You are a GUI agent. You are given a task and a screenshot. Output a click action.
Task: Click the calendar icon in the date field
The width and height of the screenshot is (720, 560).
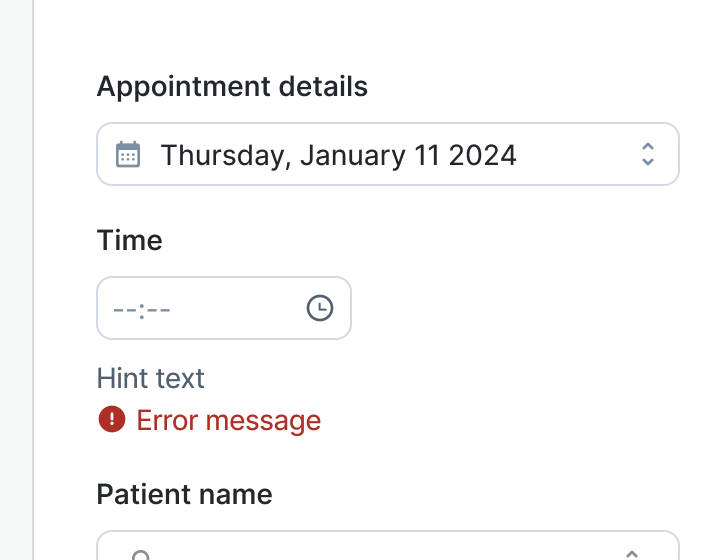point(128,154)
